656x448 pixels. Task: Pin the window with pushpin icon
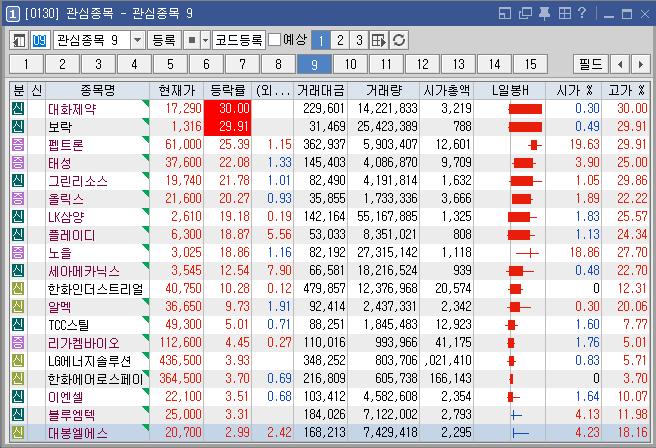[544, 14]
